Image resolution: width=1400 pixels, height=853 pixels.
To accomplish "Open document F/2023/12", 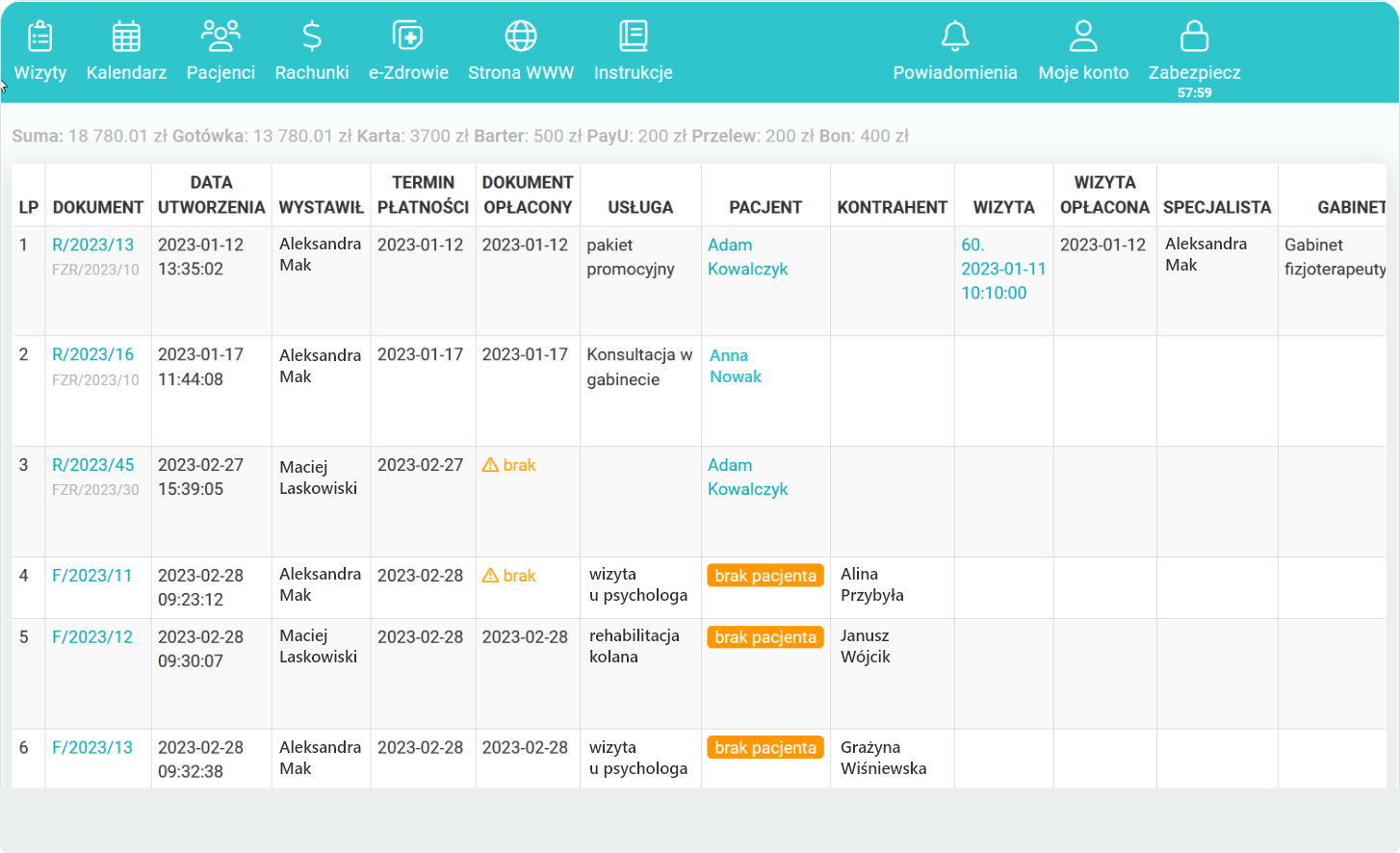I will (x=92, y=637).
